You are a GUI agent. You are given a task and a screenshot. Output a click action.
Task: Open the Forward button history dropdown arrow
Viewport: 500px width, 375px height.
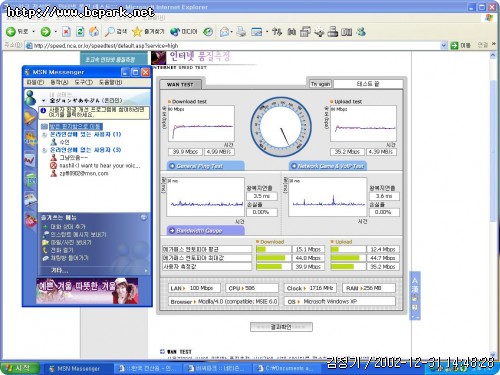tap(56, 32)
